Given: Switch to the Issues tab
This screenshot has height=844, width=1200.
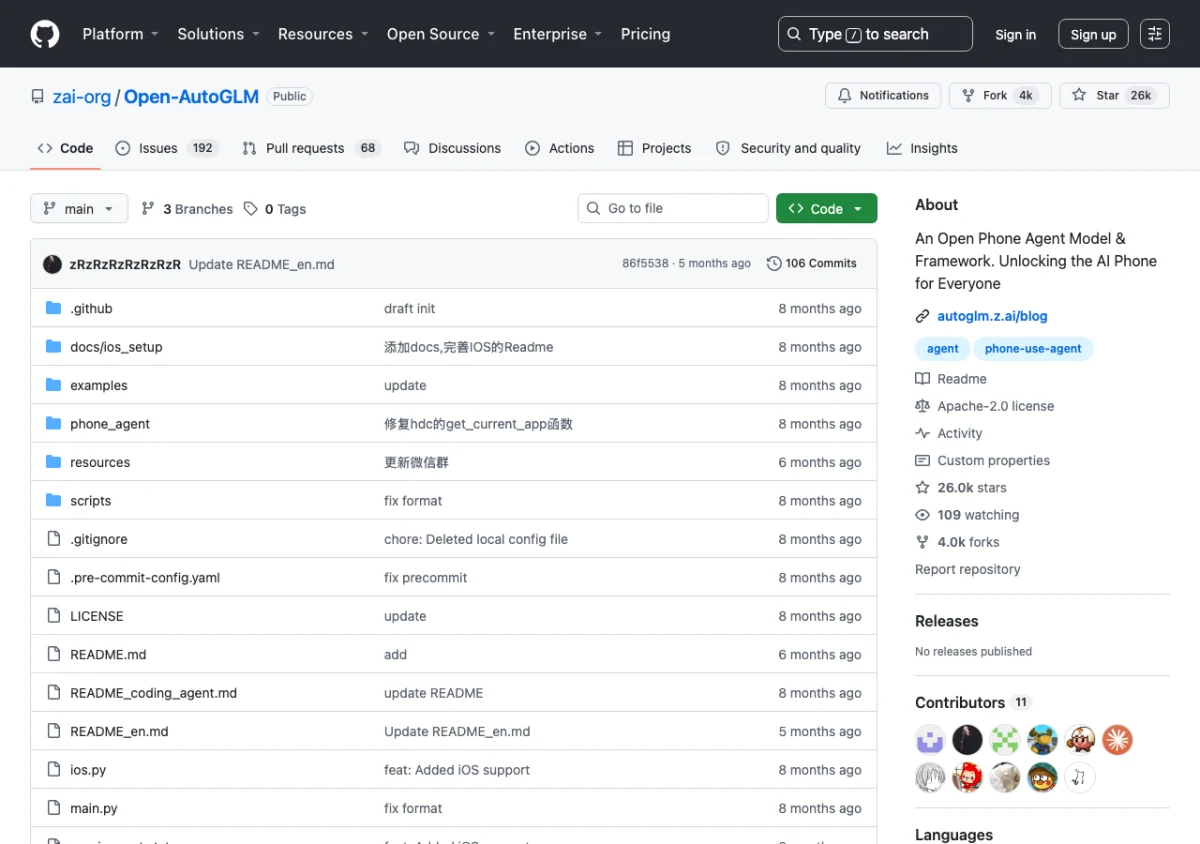Looking at the screenshot, I should coord(165,148).
